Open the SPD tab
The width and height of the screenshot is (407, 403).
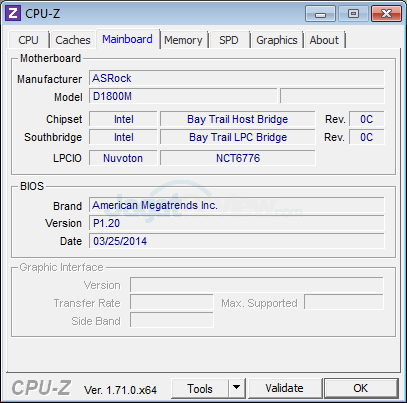[x=229, y=40]
